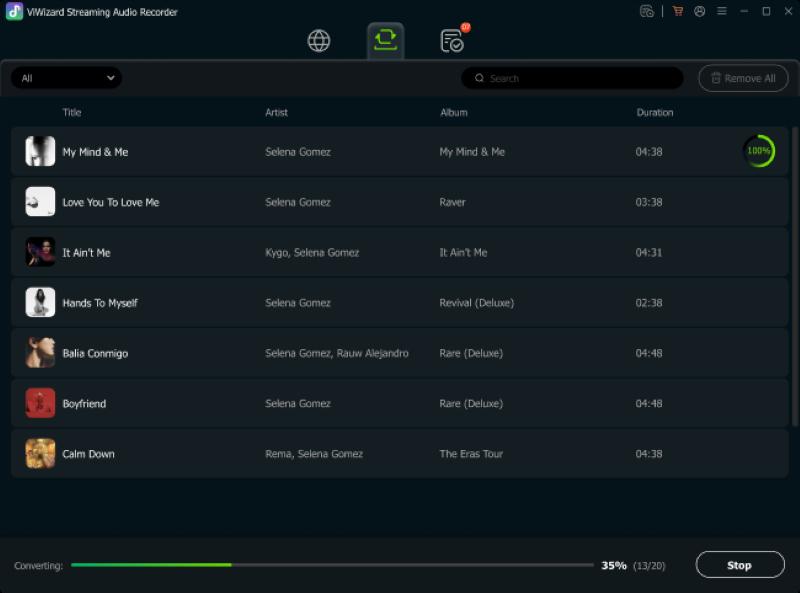Click the Artist column header
This screenshot has height=593, width=800.
tap(276, 112)
